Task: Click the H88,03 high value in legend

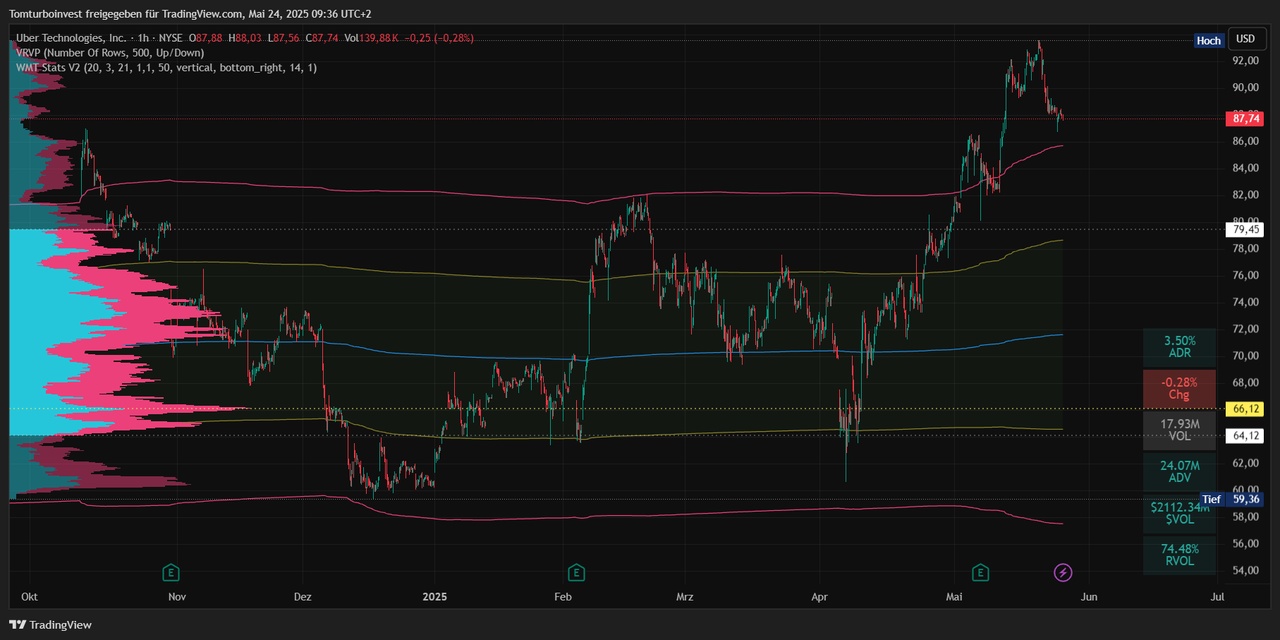Action: point(244,38)
